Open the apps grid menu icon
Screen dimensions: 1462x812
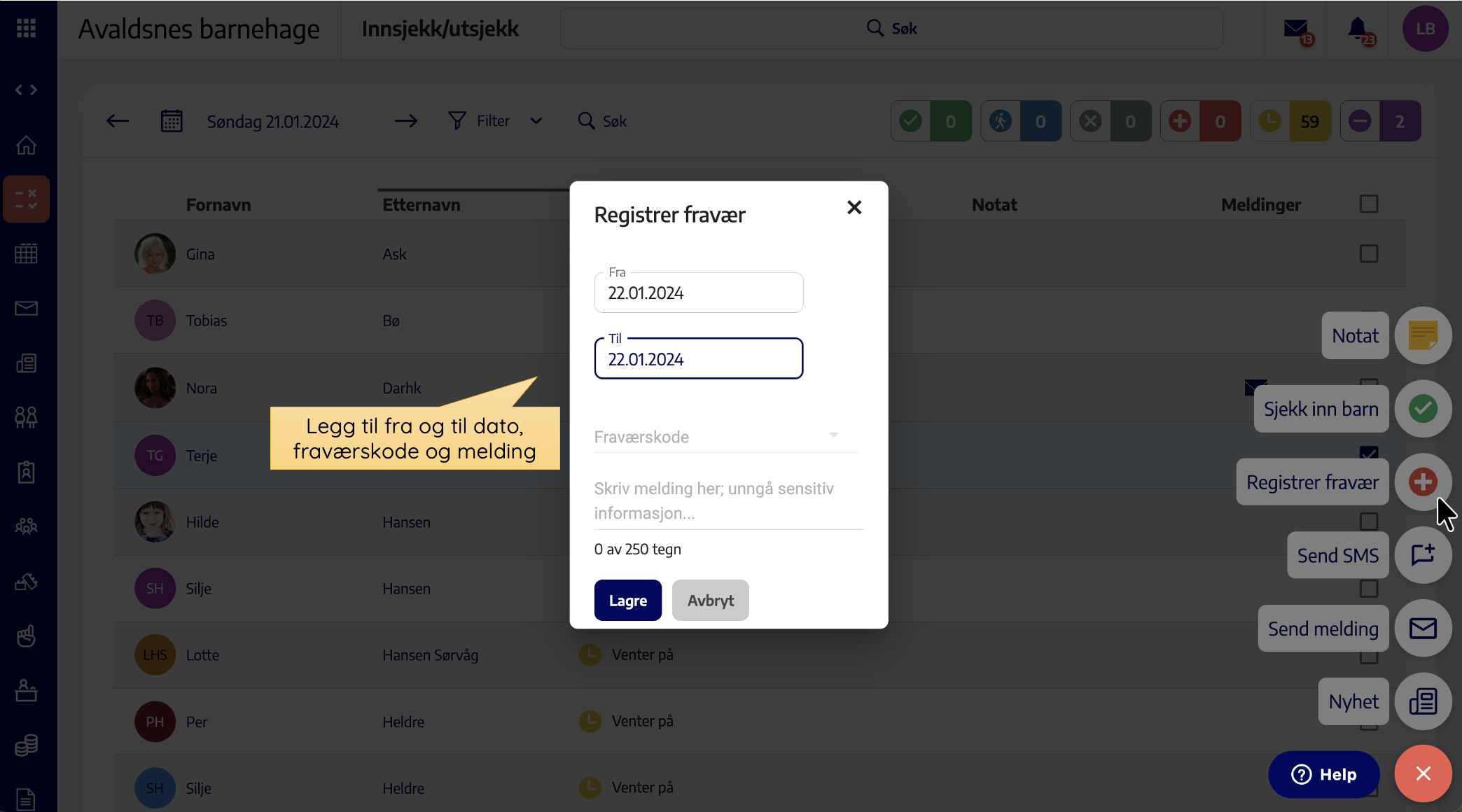(26, 28)
